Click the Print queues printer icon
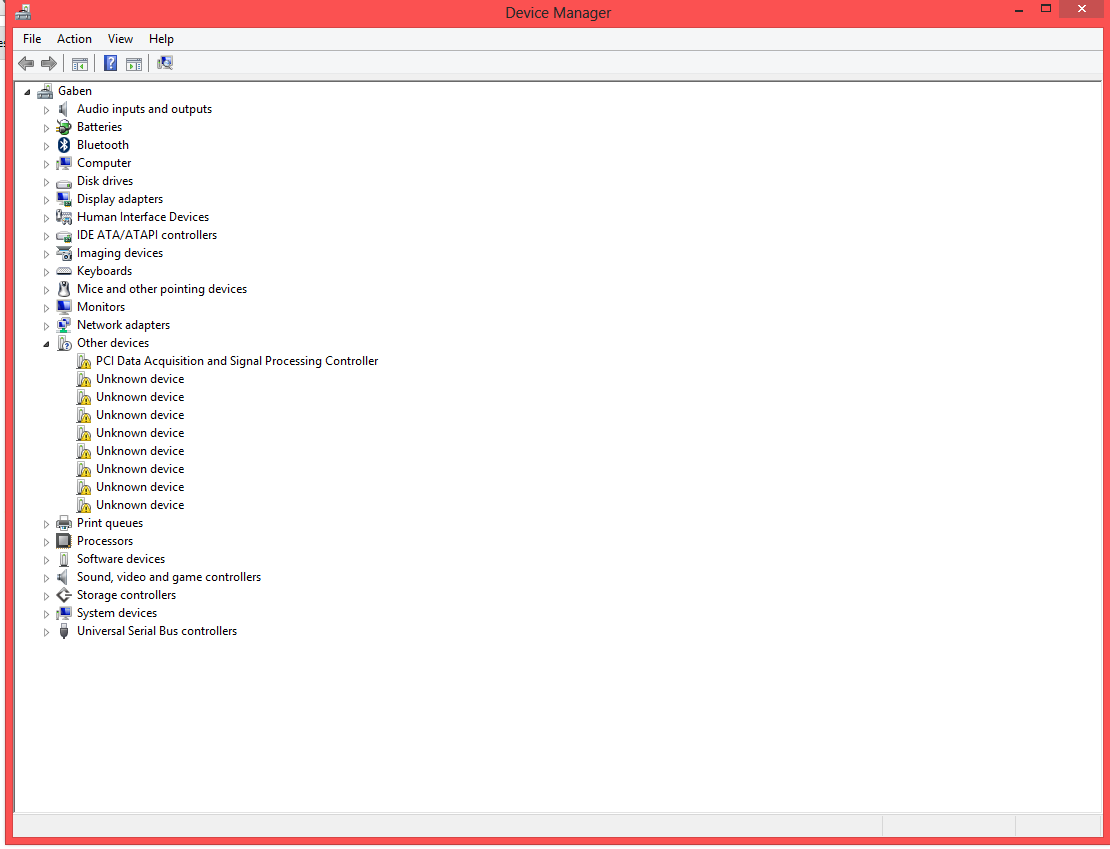Viewport: 1110px width, 849px height. pos(64,523)
